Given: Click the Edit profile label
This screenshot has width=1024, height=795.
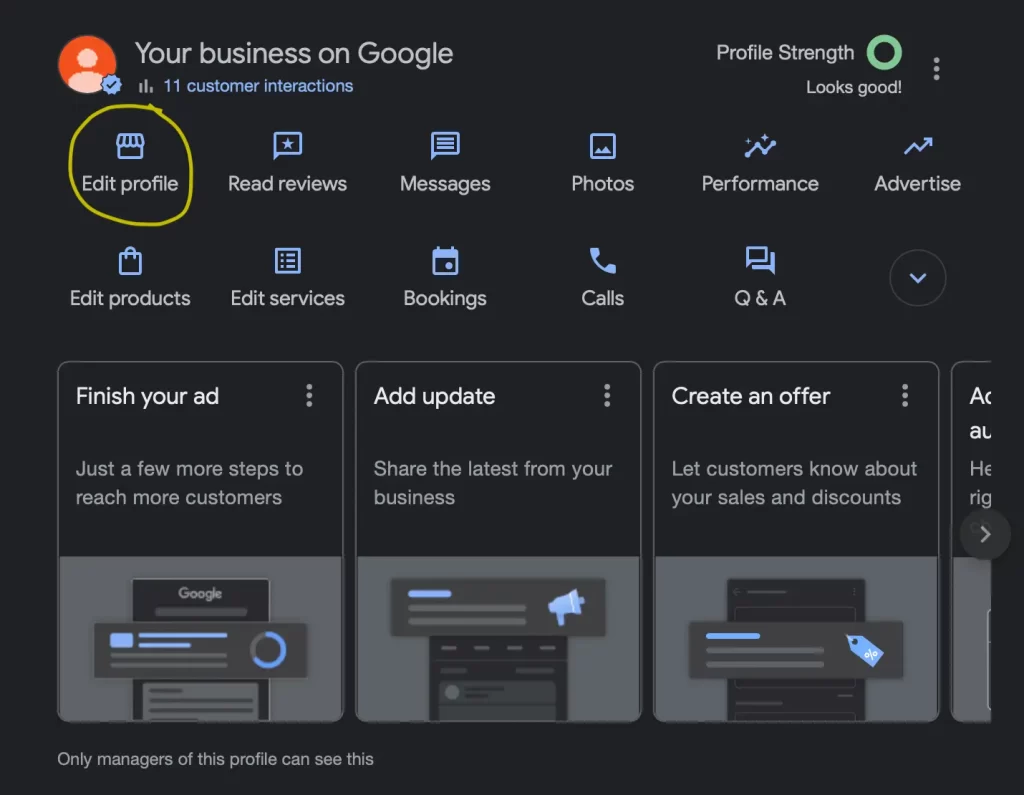Looking at the screenshot, I should click(130, 184).
